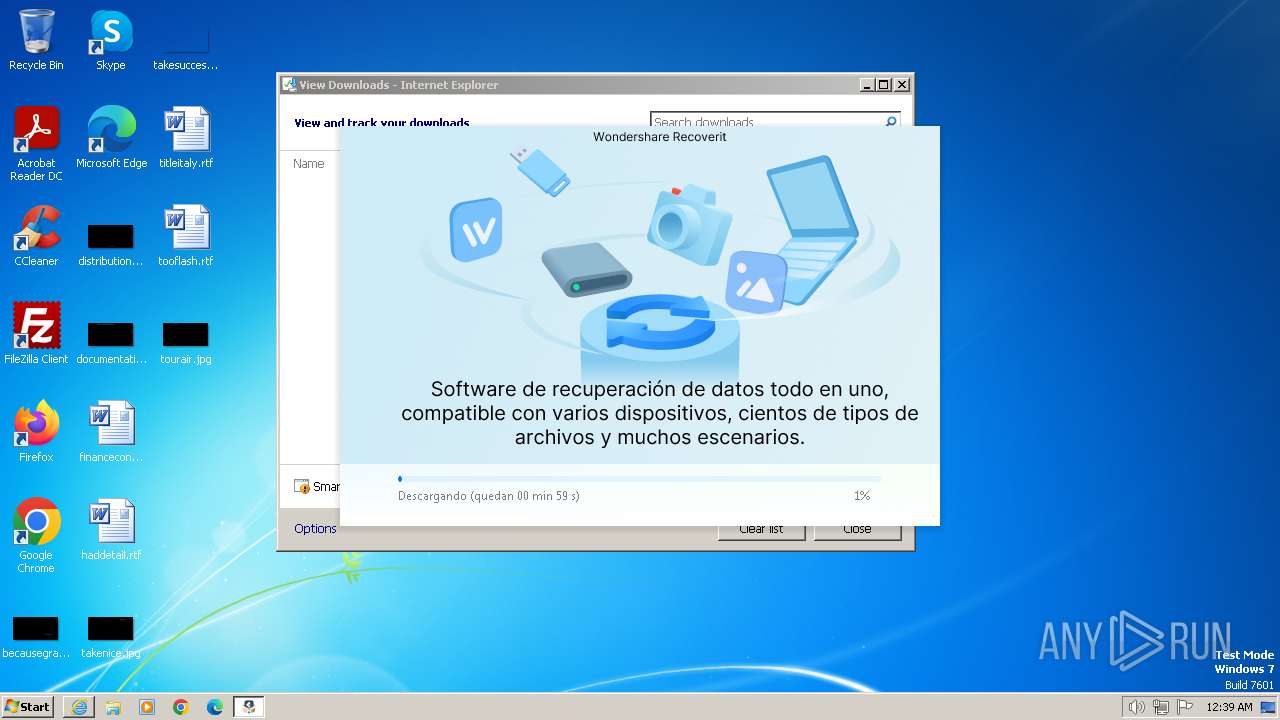Open Acrobat Reader DC shortcut
The image size is (1280, 720).
click(x=36, y=144)
